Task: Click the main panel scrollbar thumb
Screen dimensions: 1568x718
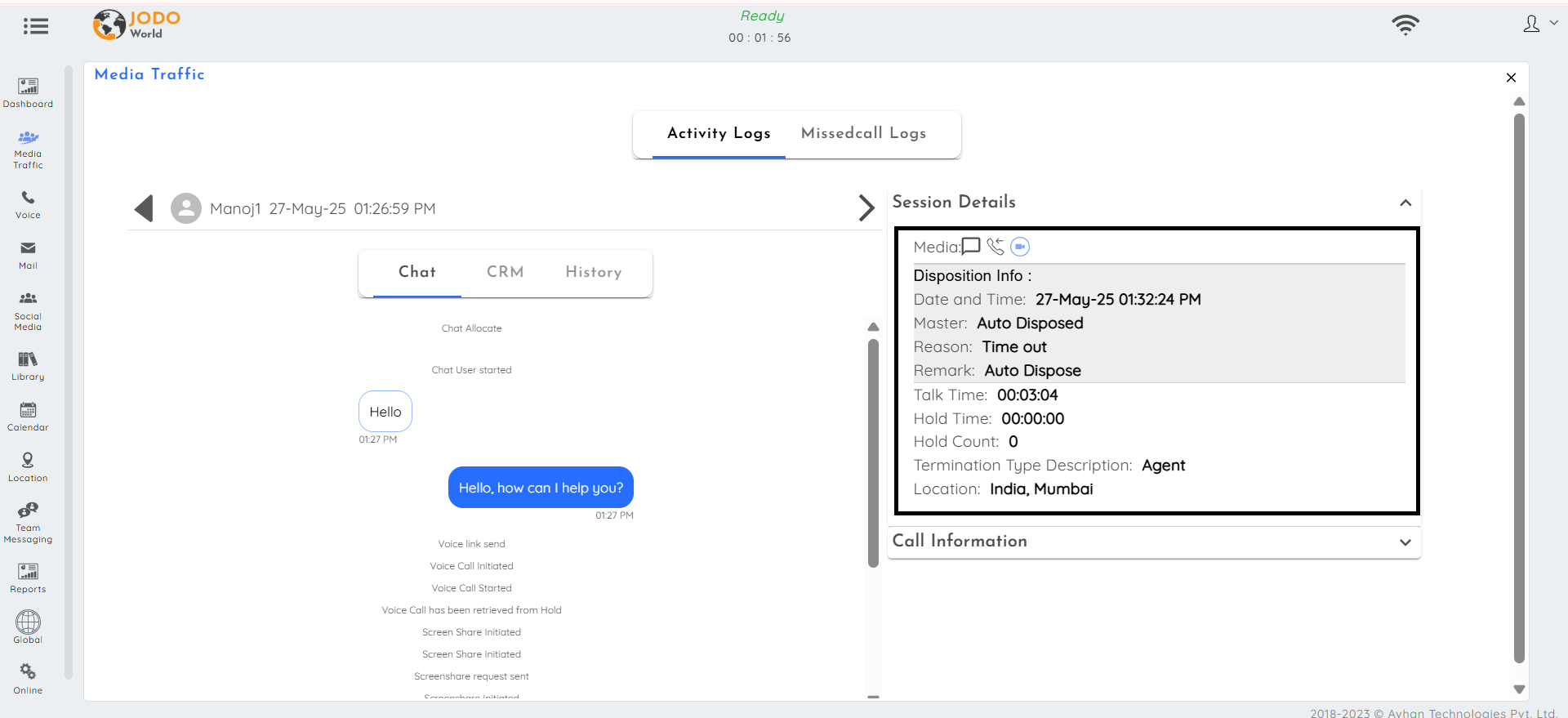Action: click(x=1519, y=388)
